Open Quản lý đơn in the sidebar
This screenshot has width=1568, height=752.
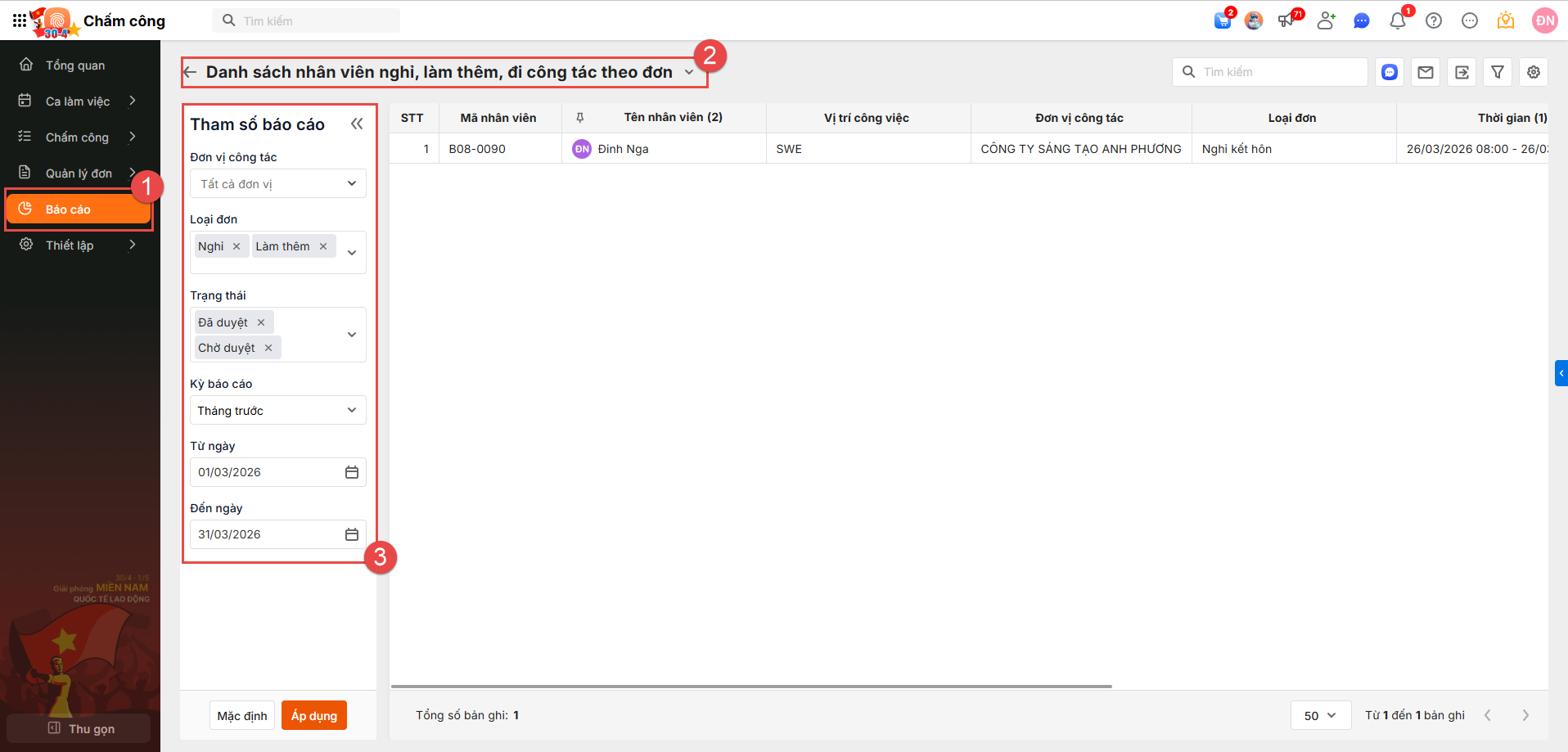click(79, 173)
